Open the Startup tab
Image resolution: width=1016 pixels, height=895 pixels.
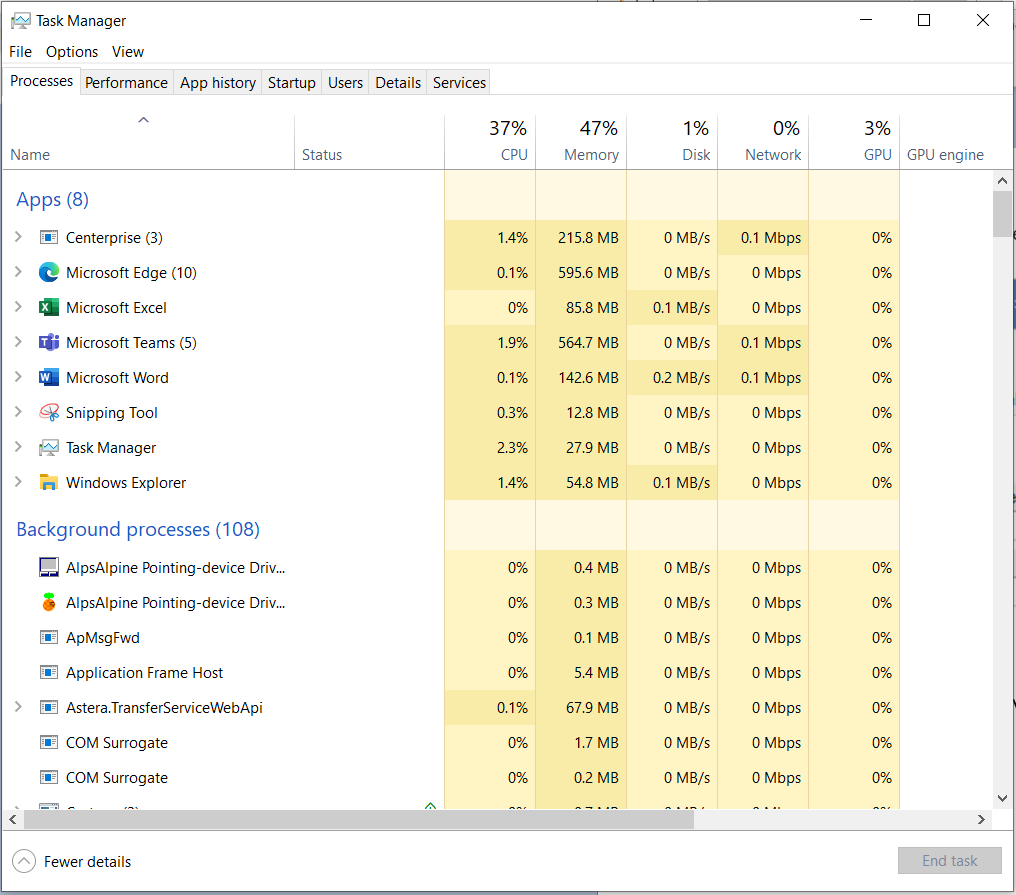pyautogui.click(x=291, y=83)
